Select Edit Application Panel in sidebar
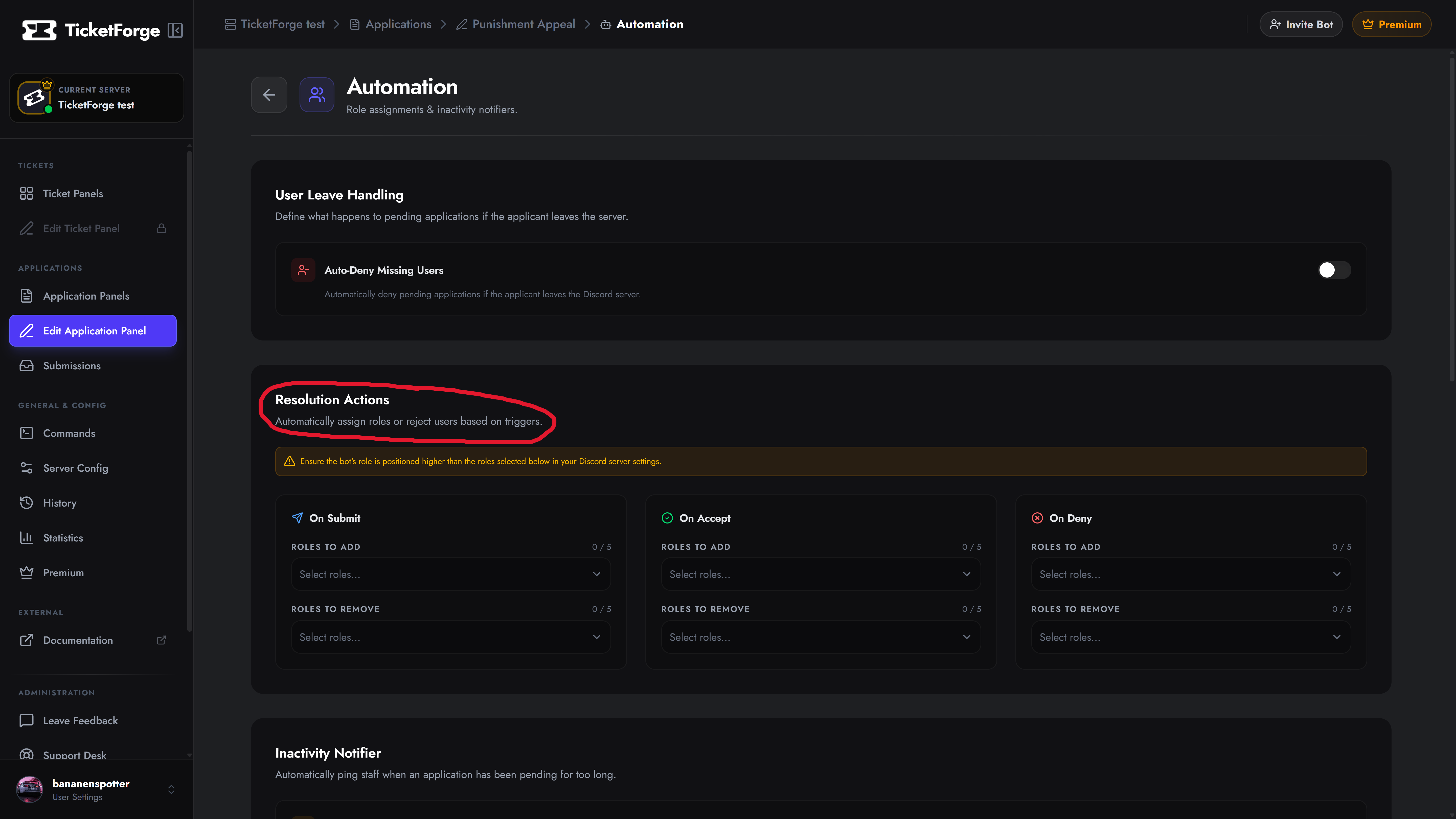 93,331
